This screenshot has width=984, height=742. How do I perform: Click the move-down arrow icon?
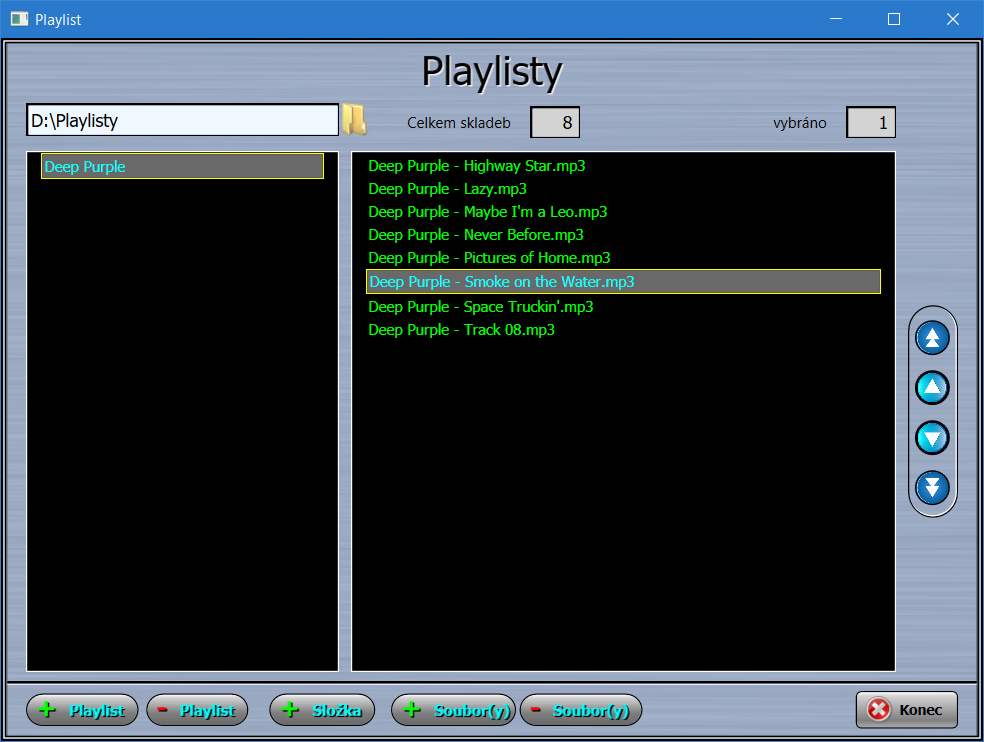point(932,437)
